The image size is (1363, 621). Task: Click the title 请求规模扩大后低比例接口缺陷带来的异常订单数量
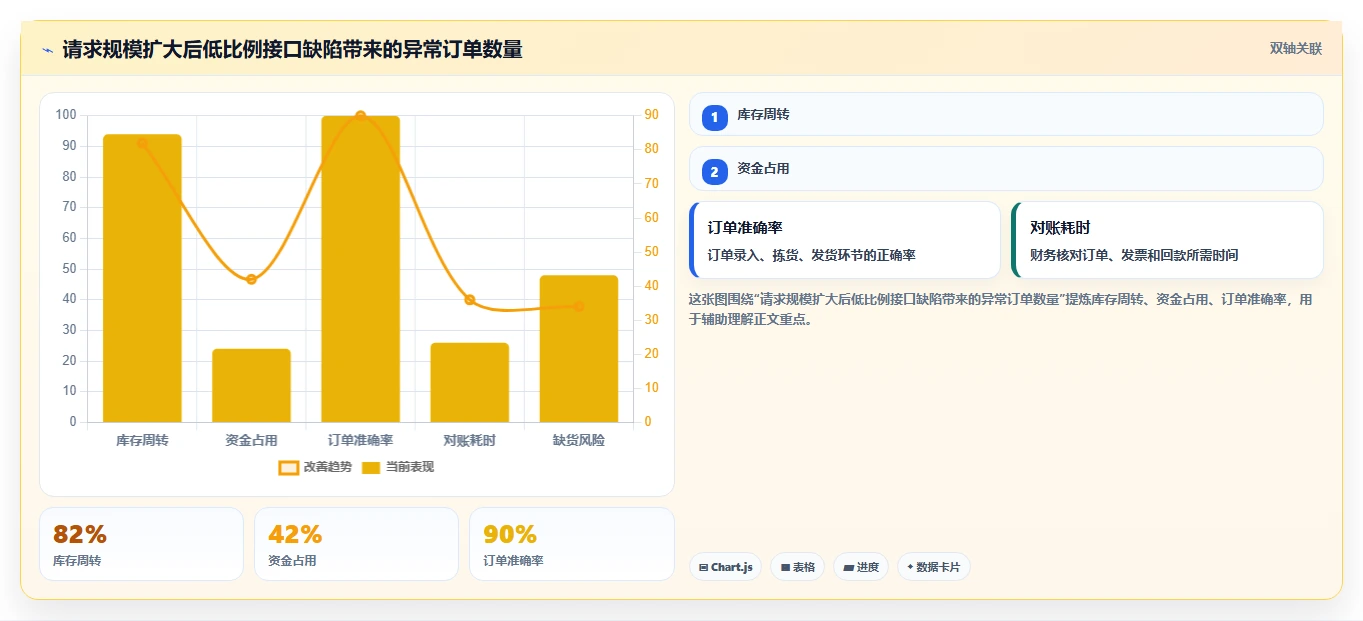pyautogui.click(x=292, y=49)
